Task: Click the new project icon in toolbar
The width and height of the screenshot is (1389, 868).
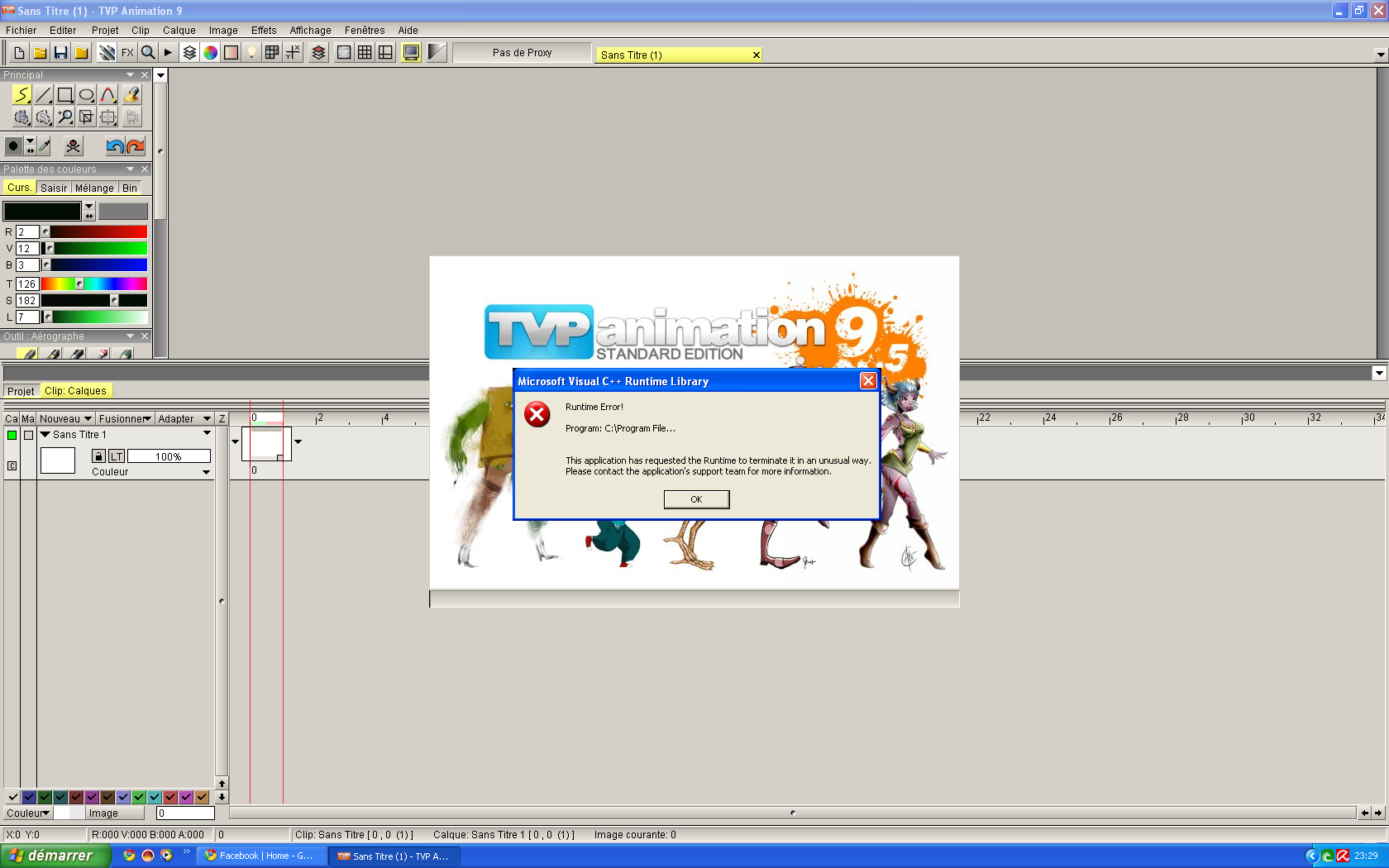Action: [19, 52]
